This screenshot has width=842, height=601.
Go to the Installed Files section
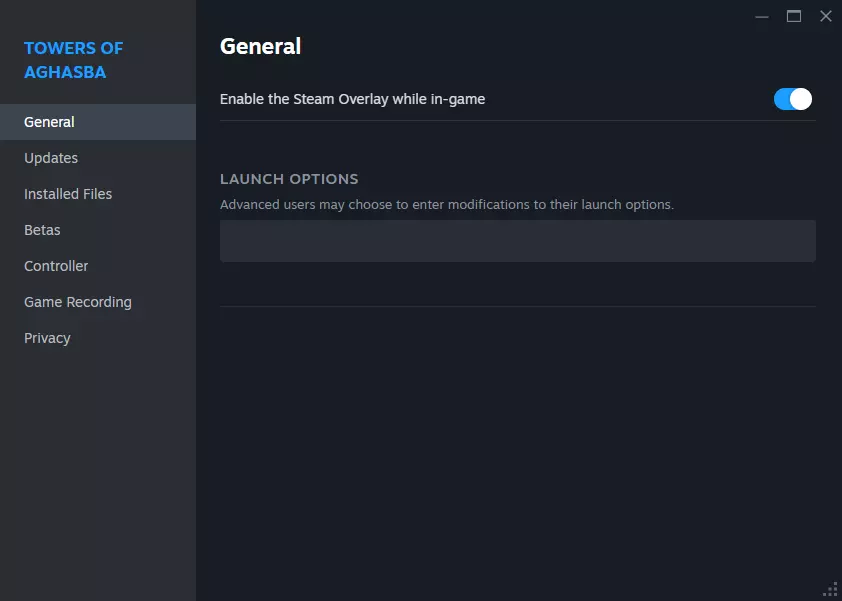[68, 194]
